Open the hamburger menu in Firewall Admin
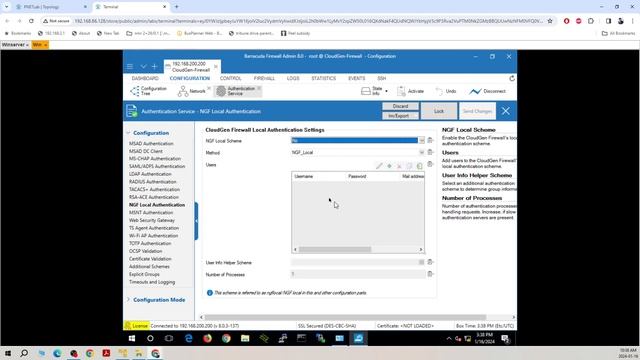 pos(130,66)
